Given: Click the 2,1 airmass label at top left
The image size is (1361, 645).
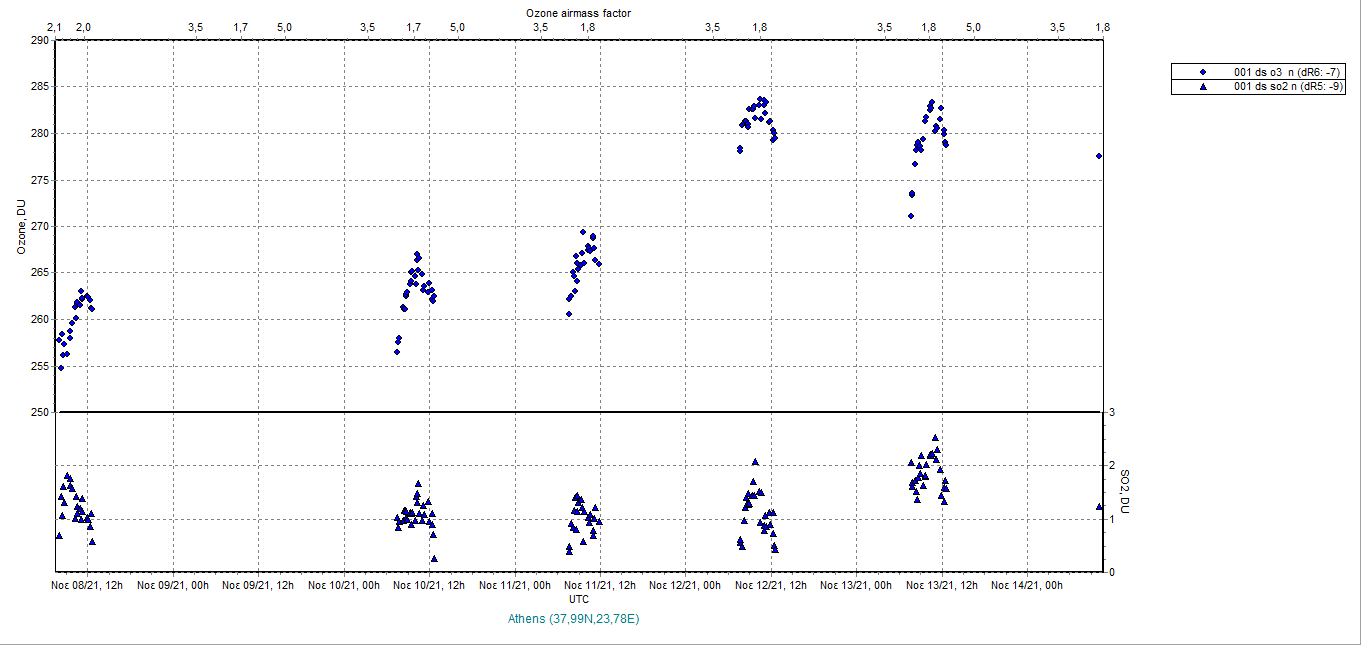Looking at the screenshot, I should click(55, 27).
